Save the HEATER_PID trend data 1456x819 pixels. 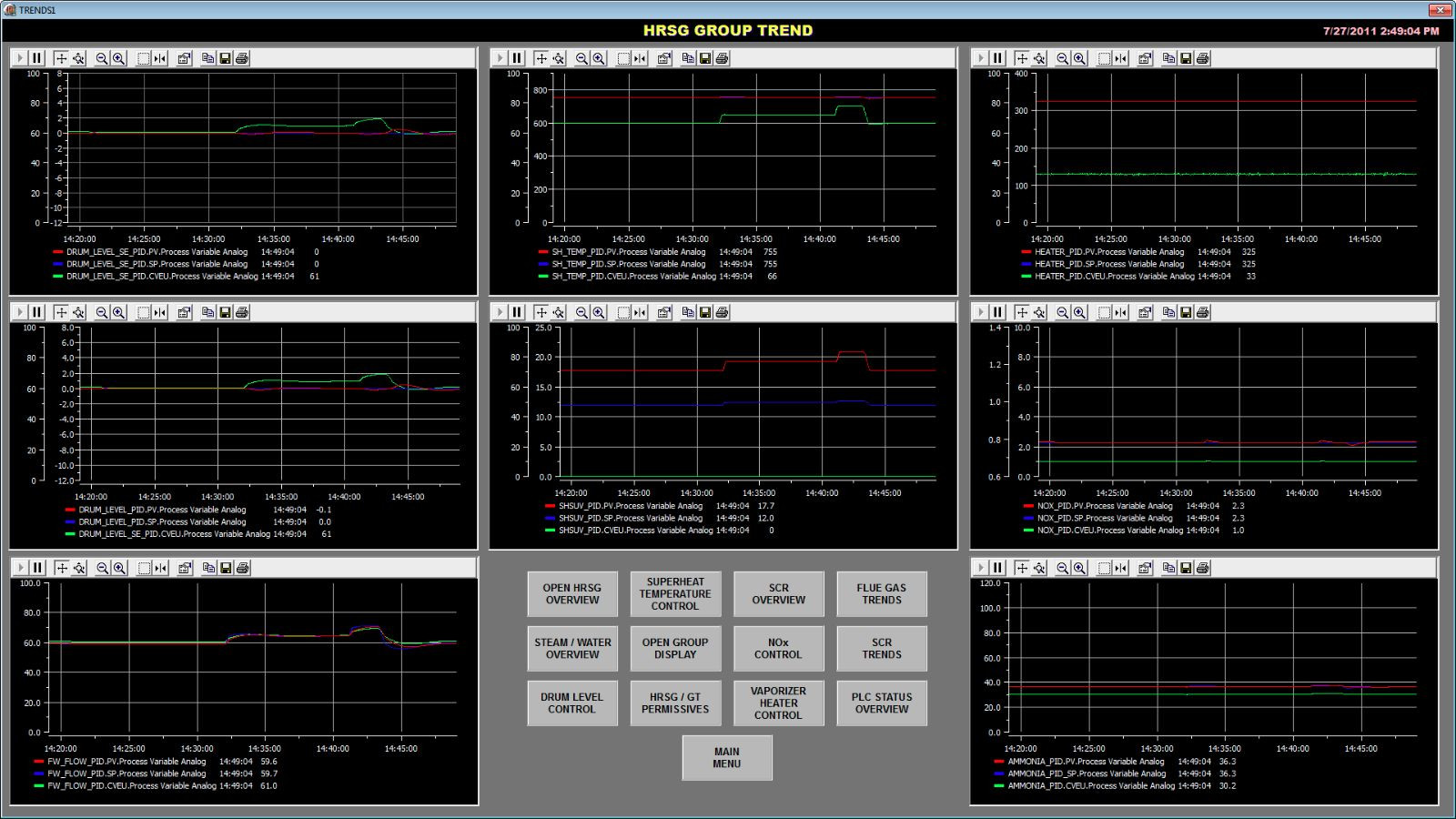[1186, 58]
